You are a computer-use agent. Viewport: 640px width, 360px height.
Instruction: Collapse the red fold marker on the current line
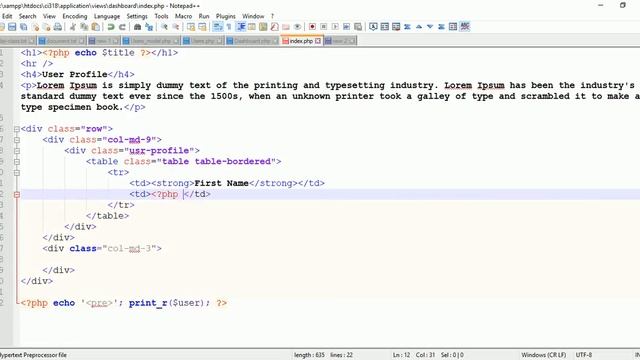click(17, 194)
